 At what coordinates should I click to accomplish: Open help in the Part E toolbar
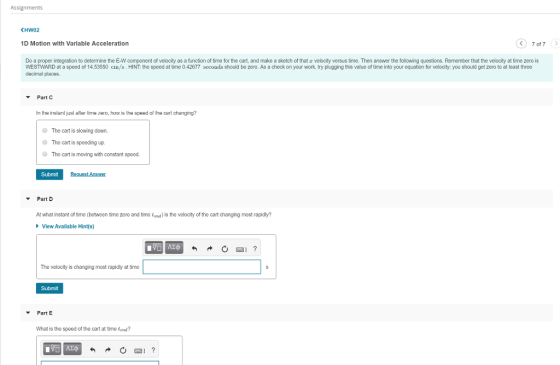point(153,350)
